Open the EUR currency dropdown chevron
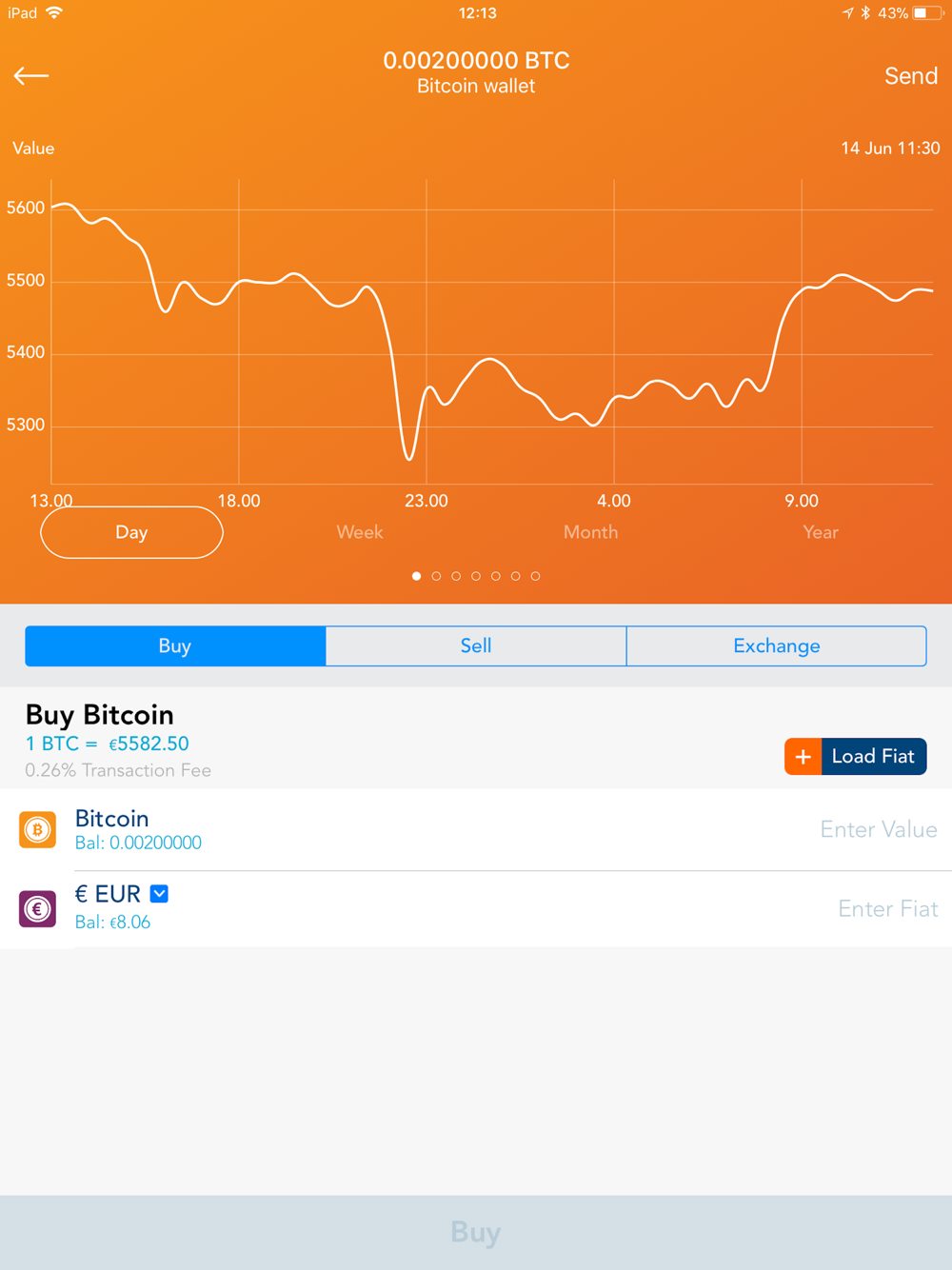This screenshot has width=952, height=1270. click(x=160, y=894)
